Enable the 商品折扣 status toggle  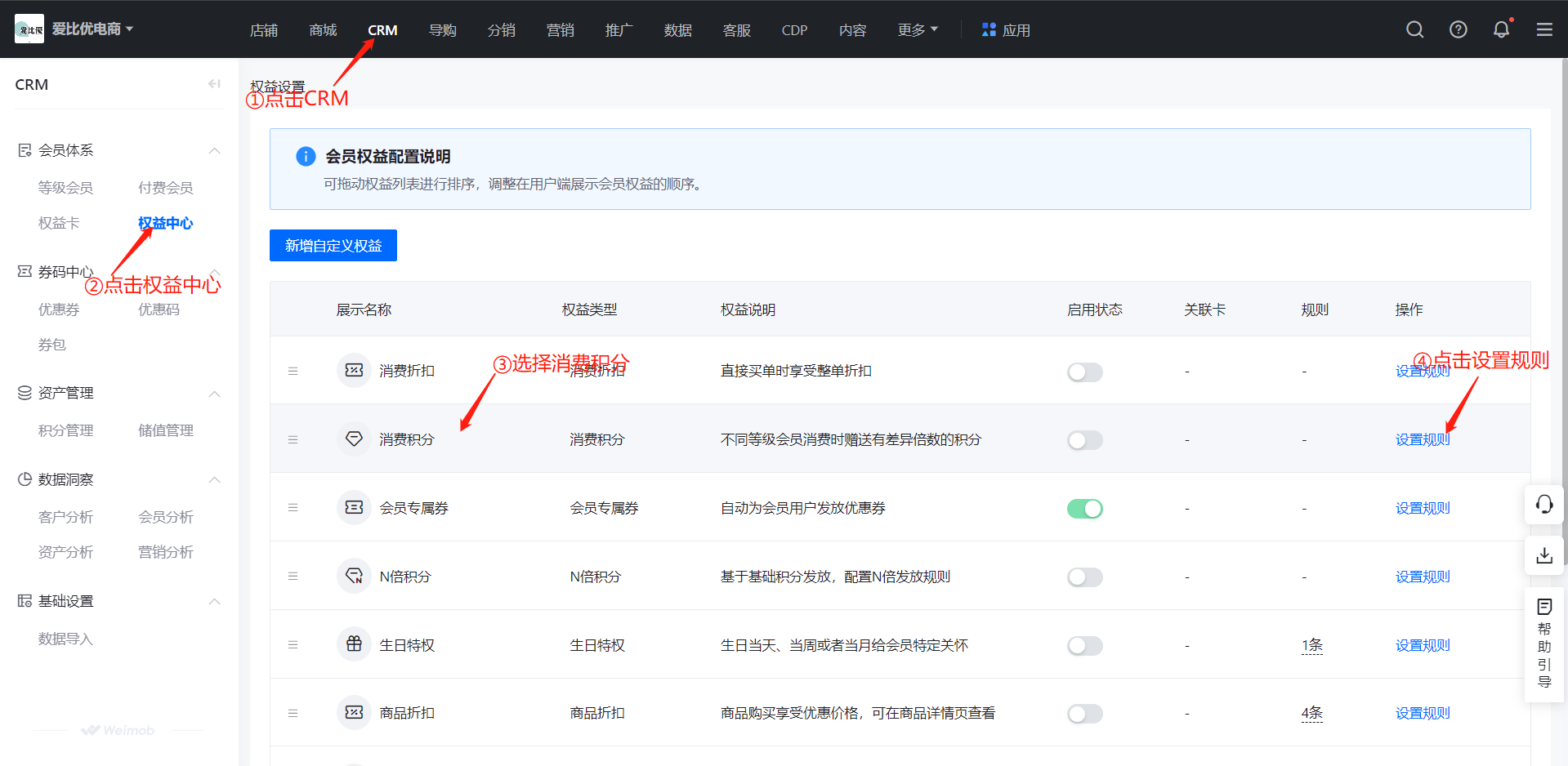coord(1084,714)
